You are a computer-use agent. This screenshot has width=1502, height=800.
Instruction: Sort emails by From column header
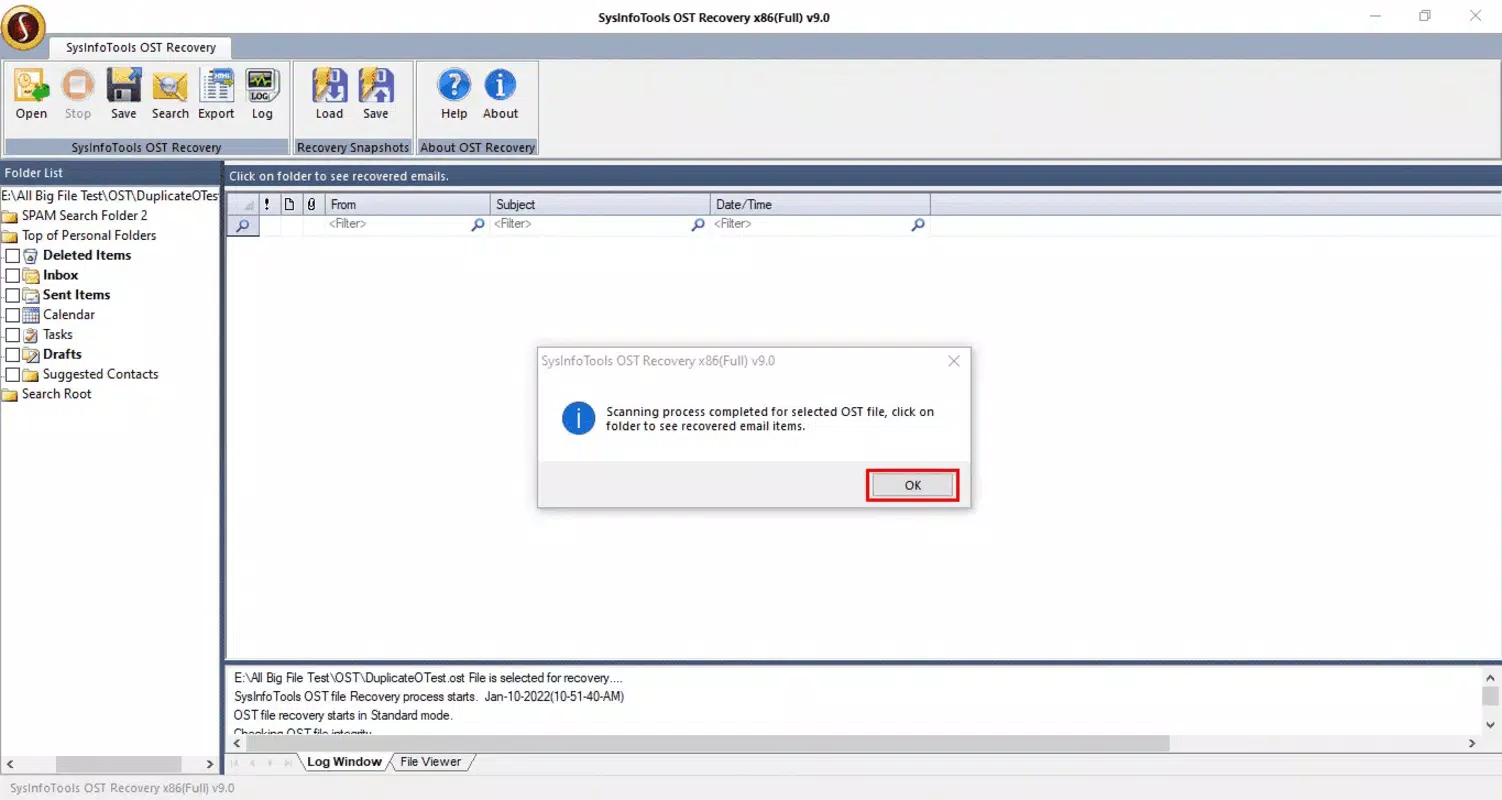tap(408, 204)
